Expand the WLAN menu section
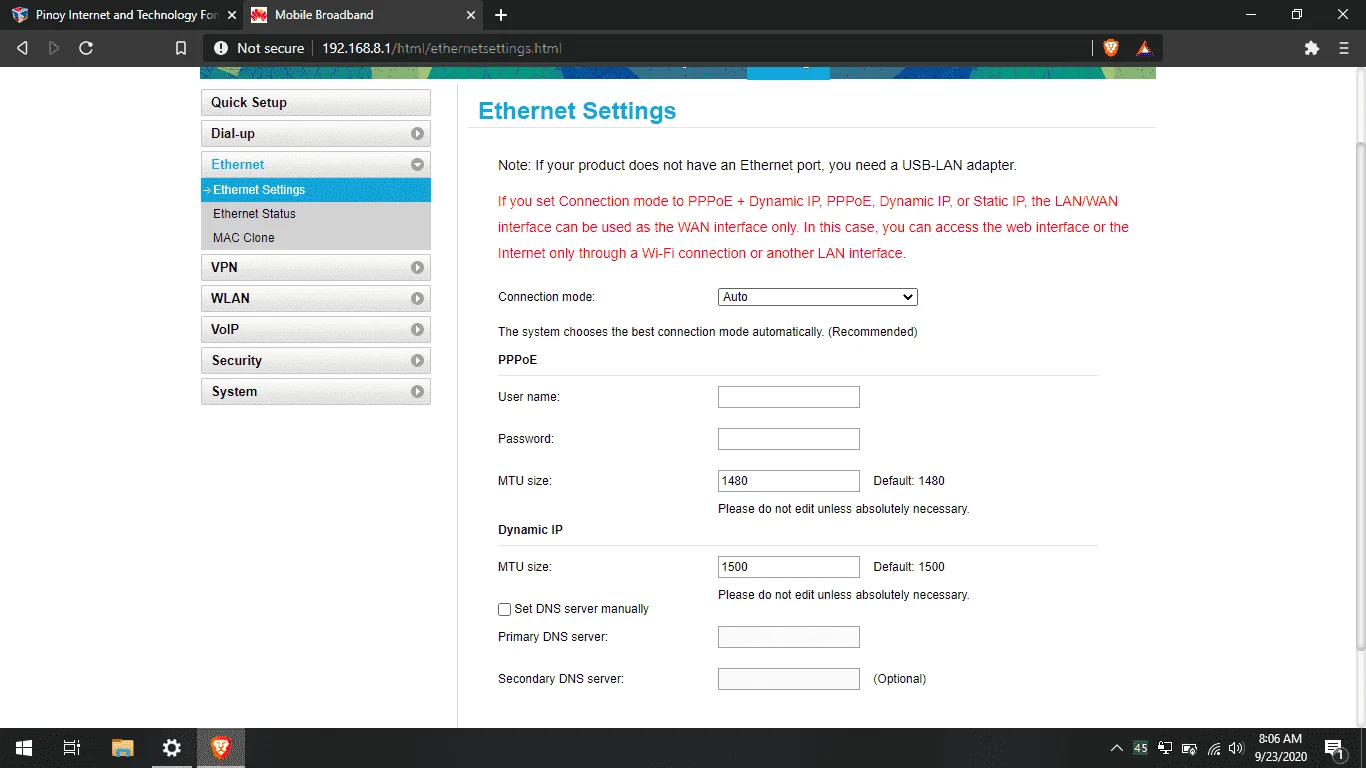The image size is (1366, 768). tap(316, 298)
